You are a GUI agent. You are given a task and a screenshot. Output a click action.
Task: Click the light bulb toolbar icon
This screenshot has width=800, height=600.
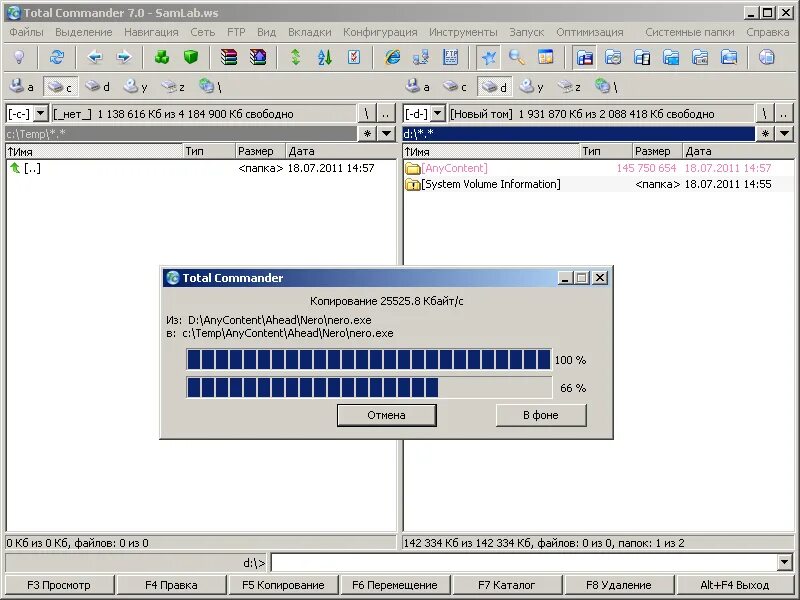point(19,57)
